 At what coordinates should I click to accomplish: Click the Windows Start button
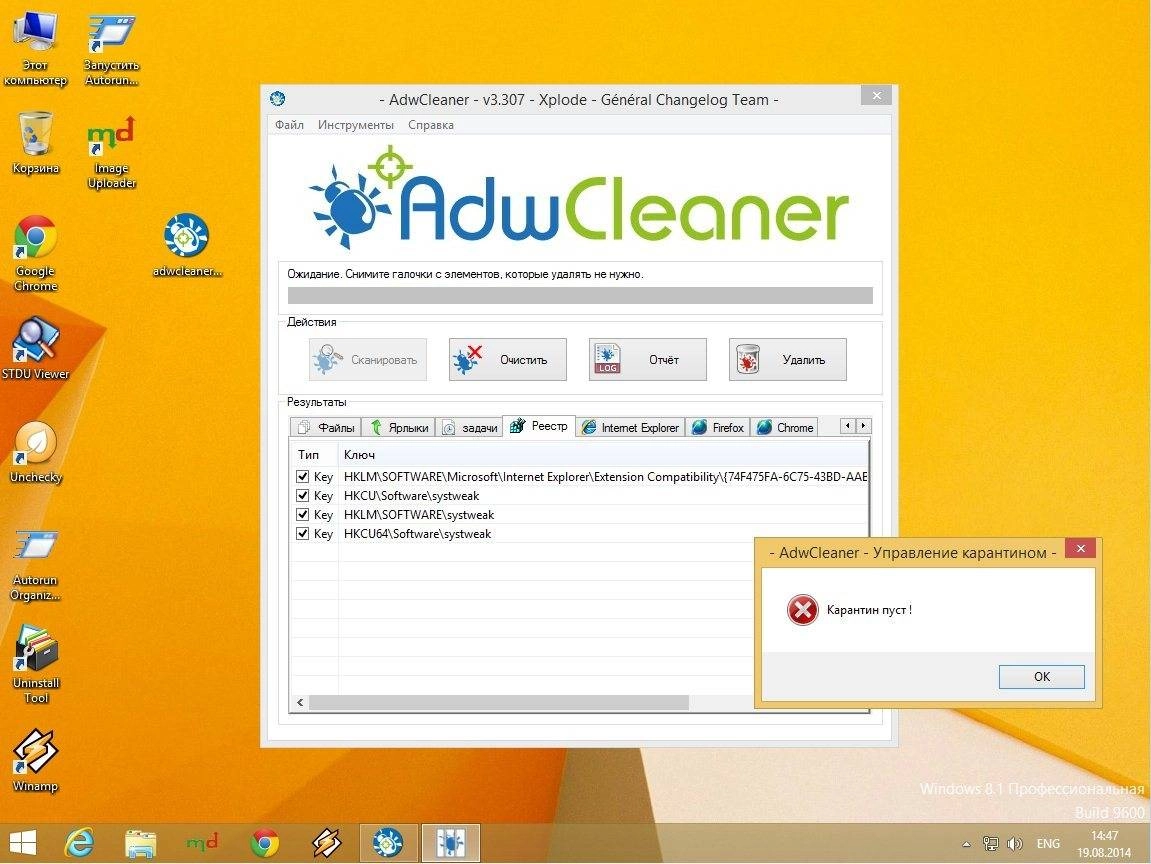click(23, 843)
